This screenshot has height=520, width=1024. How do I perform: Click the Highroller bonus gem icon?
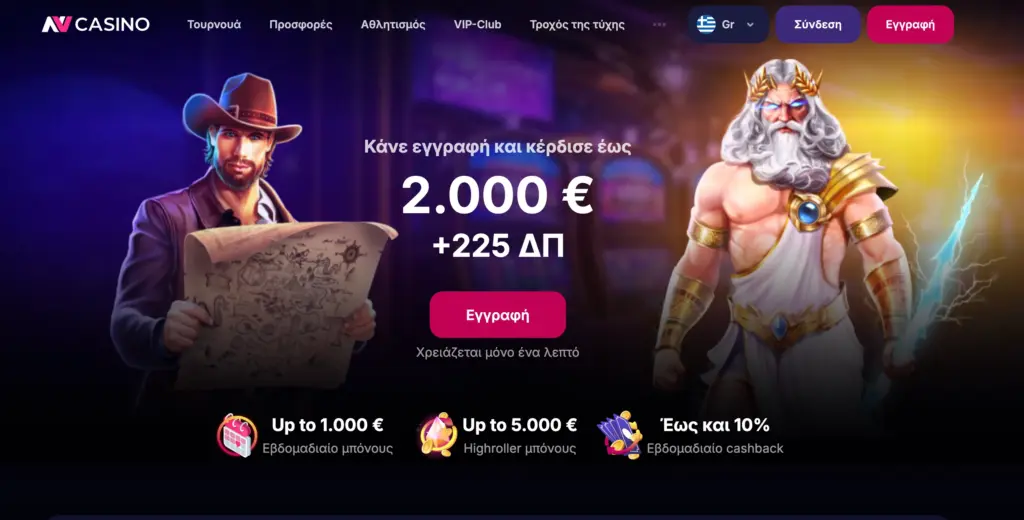(438, 434)
